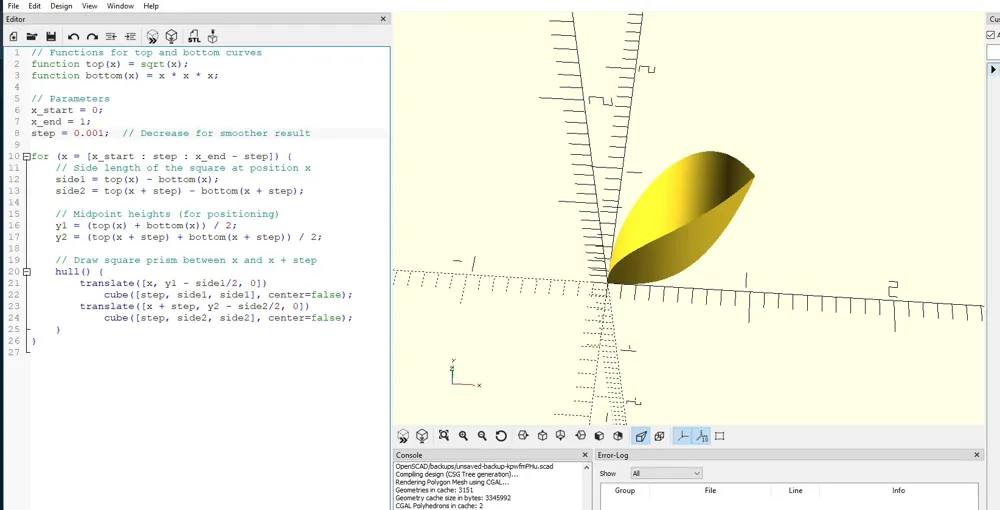Open the Edit menu

coord(34,6)
